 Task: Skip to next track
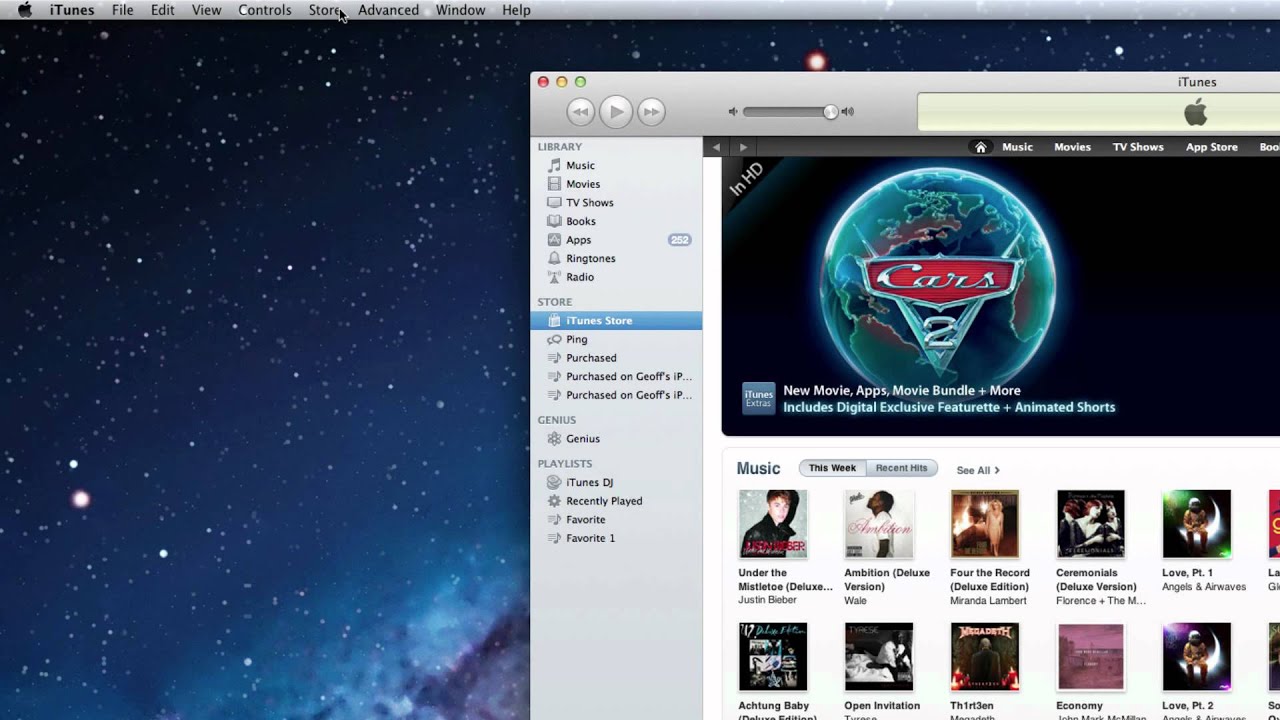pos(651,112)
